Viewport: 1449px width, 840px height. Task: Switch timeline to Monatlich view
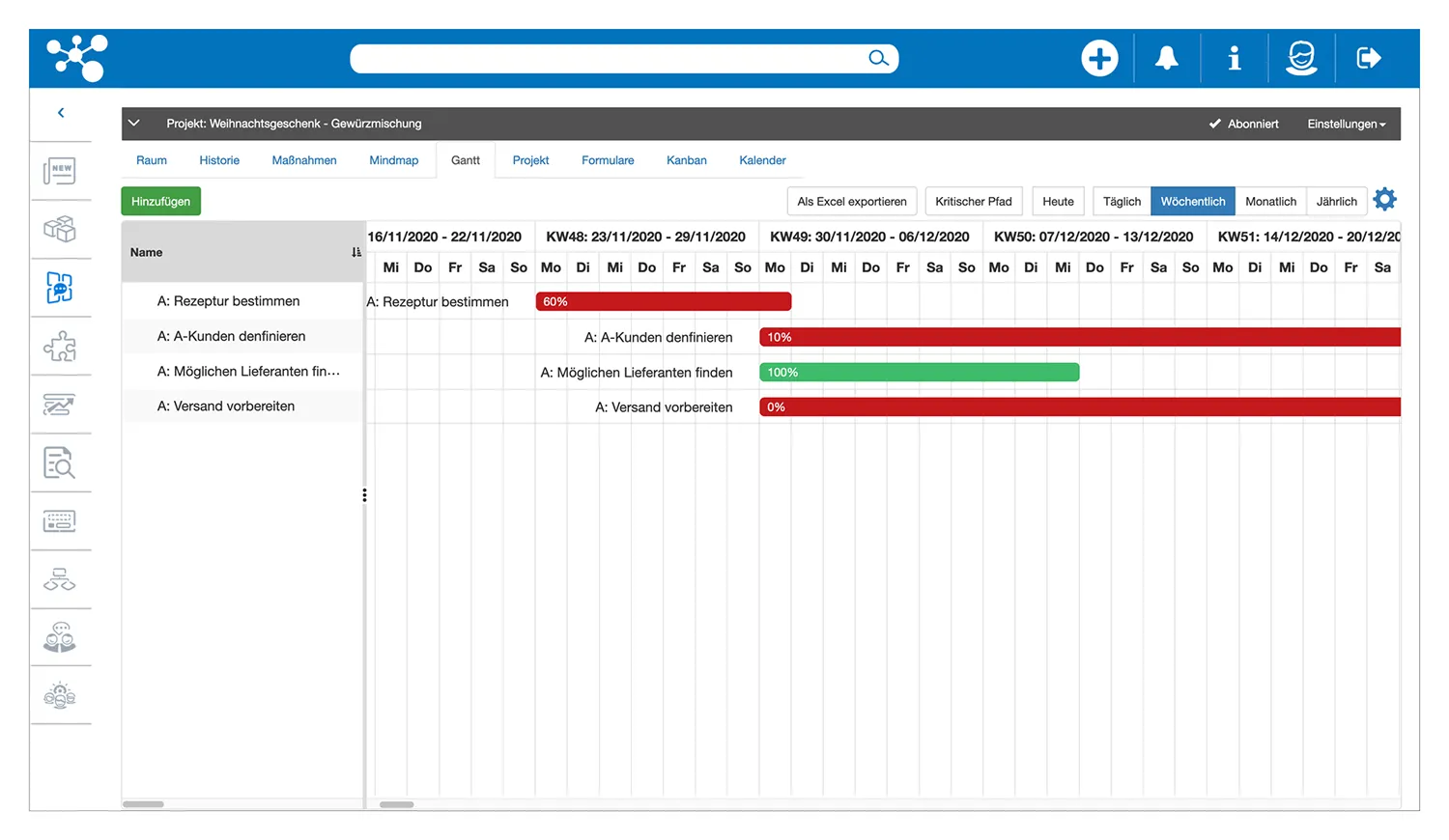pyautogui.click(x=1270, y=201)
